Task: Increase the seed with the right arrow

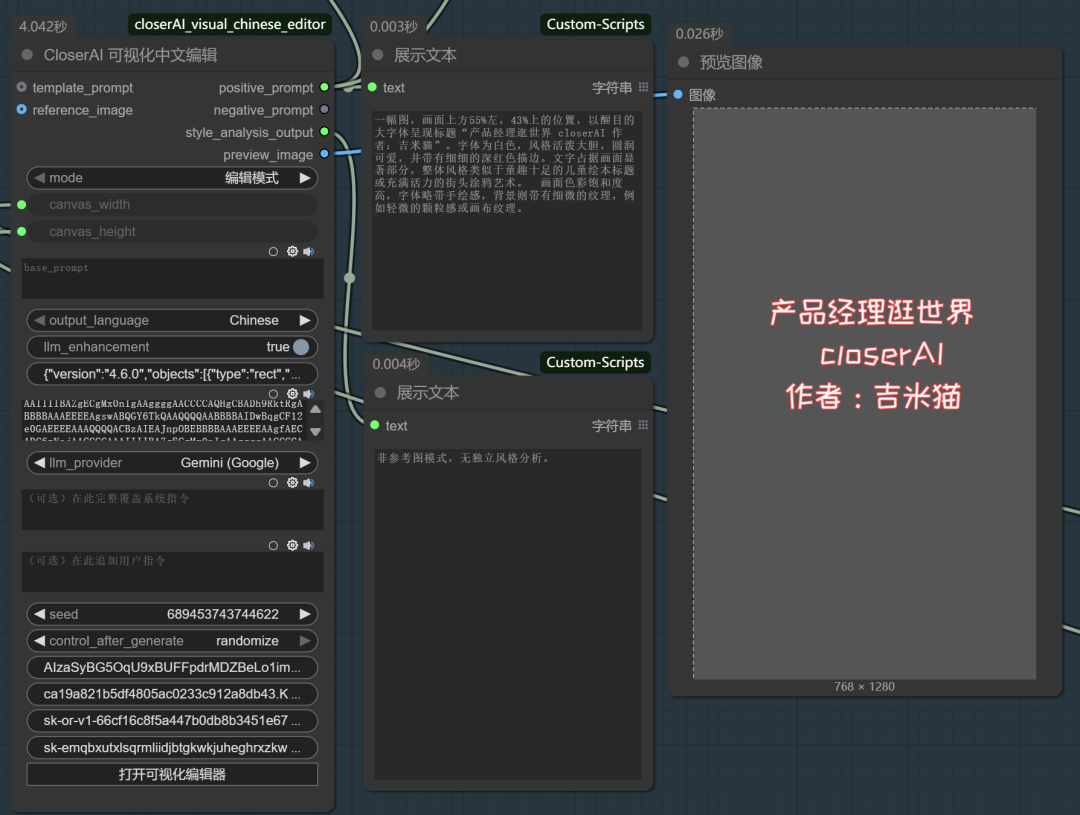Action: [x=304, y=614]
